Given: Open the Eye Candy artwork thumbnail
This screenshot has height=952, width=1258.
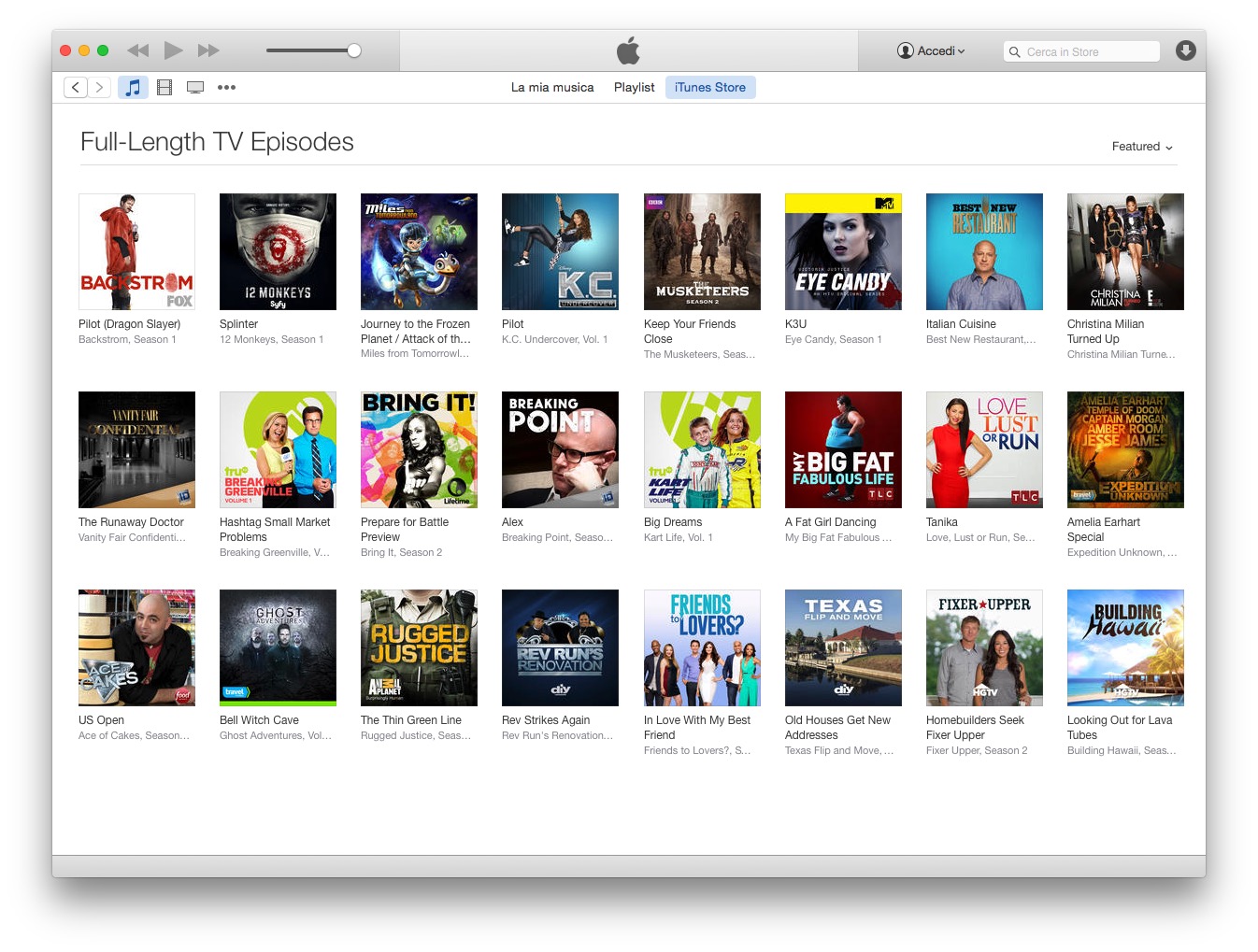Looking at the screenshot, I should (843, 251).
